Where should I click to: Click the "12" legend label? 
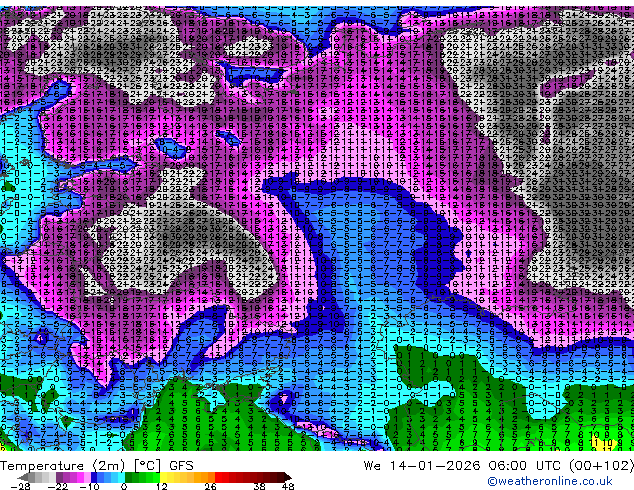(162, 486)
